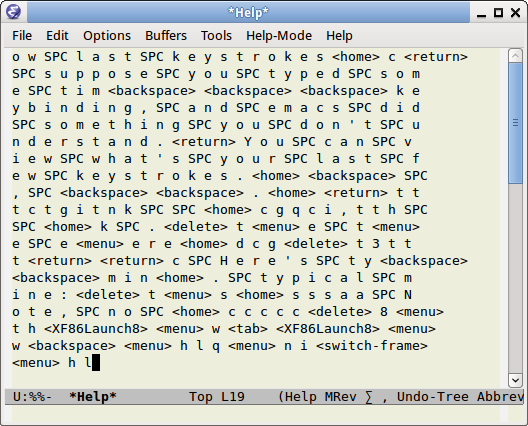Click the scrollbar trough below the thumb
528x426 pixels.
[x=515, y=278]
